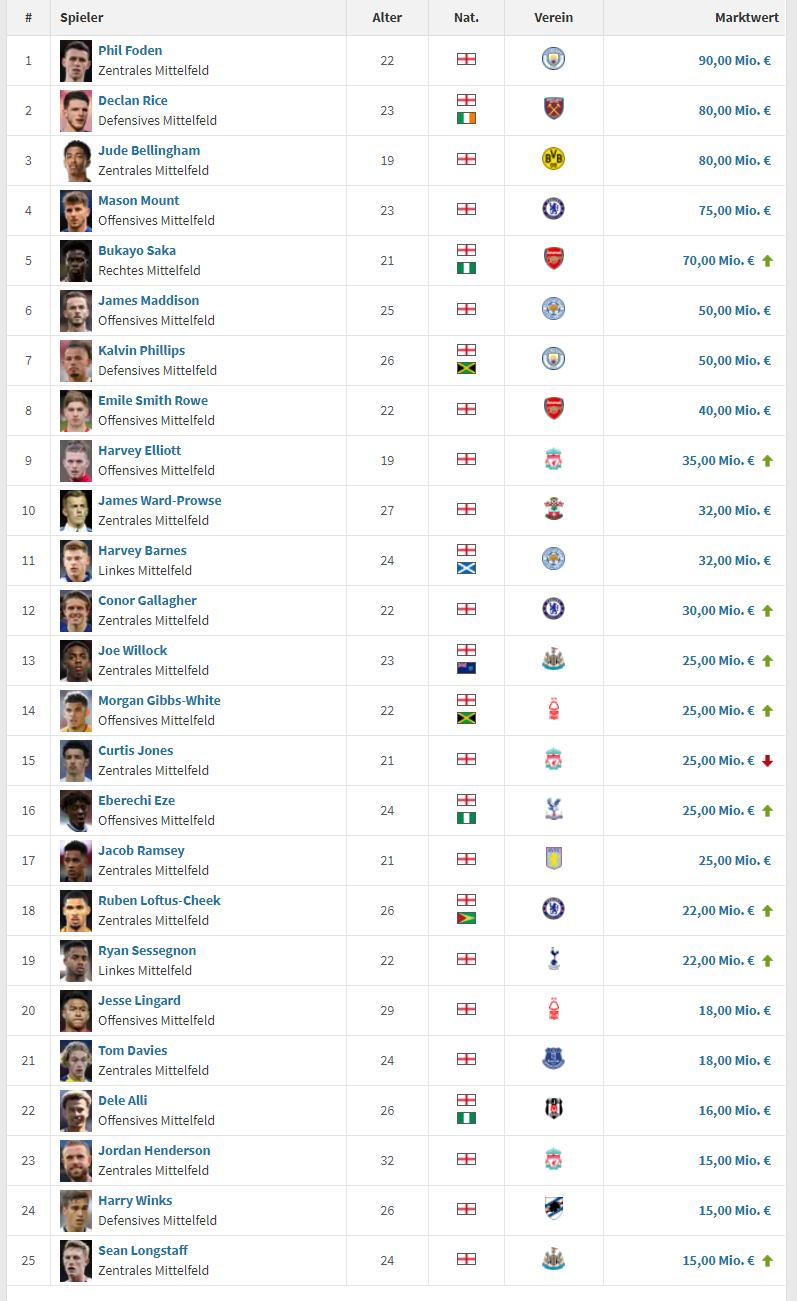
Task: Click Southampton crest in James Ward-Prowse row
Action: [x=553, y=510]
